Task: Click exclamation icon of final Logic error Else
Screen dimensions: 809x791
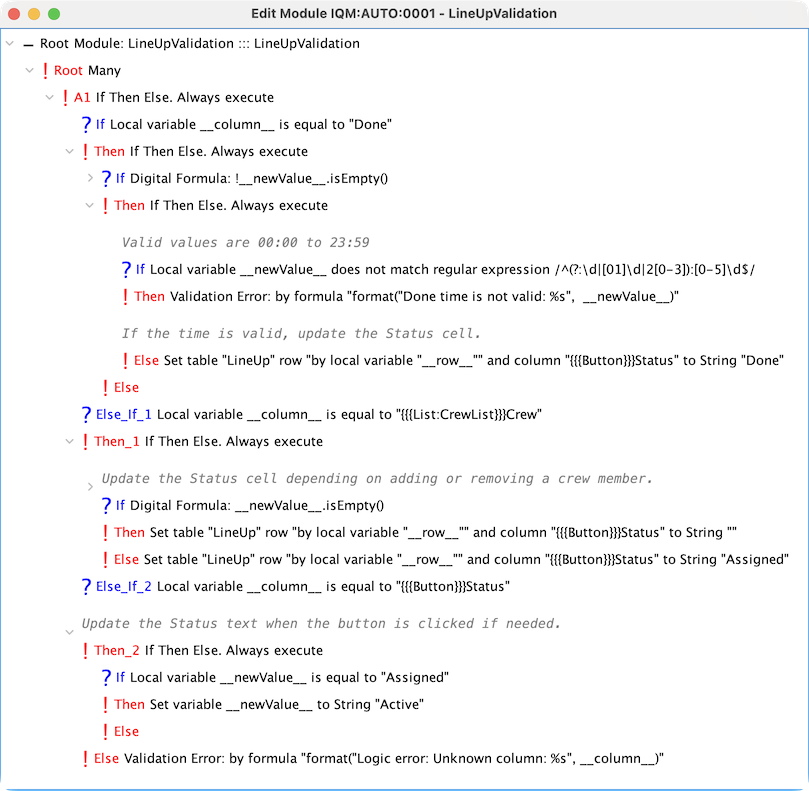Action: pyautogui.click(x=86, y=759)
